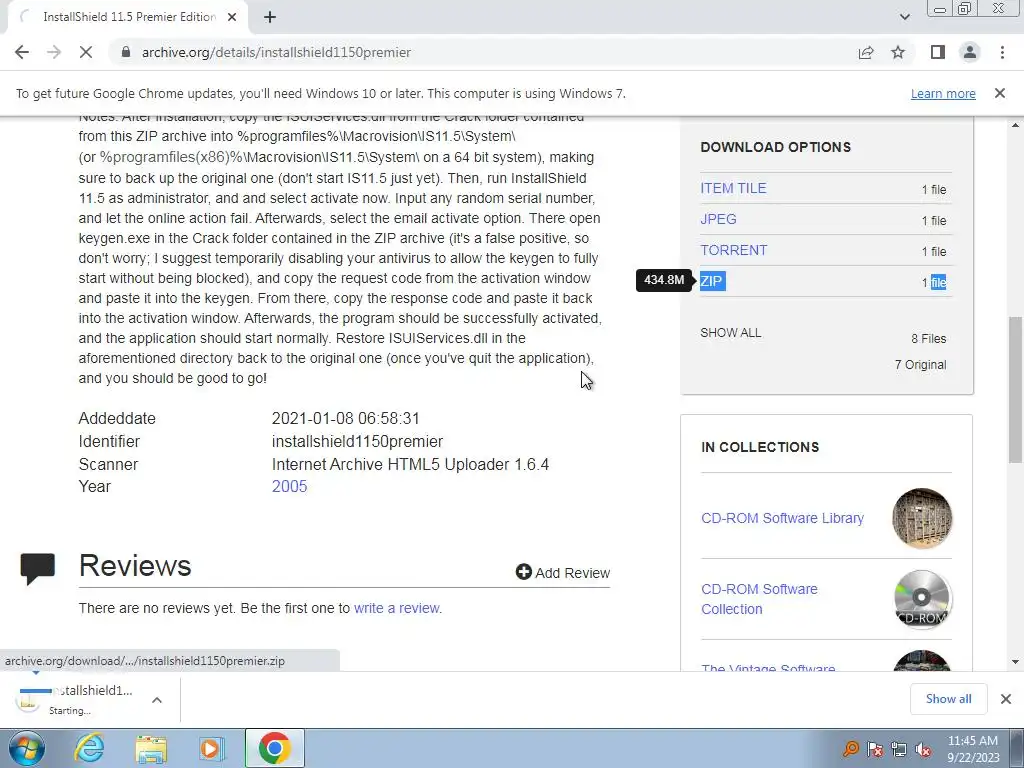Click the Reviews heading
This screenshot has width=1024, height=768.
[x=135, y=566]
